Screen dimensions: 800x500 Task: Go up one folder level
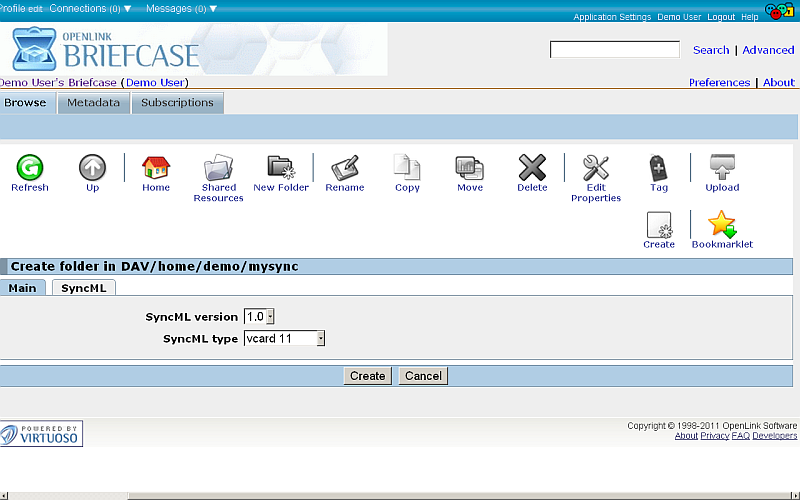point(92,168)
